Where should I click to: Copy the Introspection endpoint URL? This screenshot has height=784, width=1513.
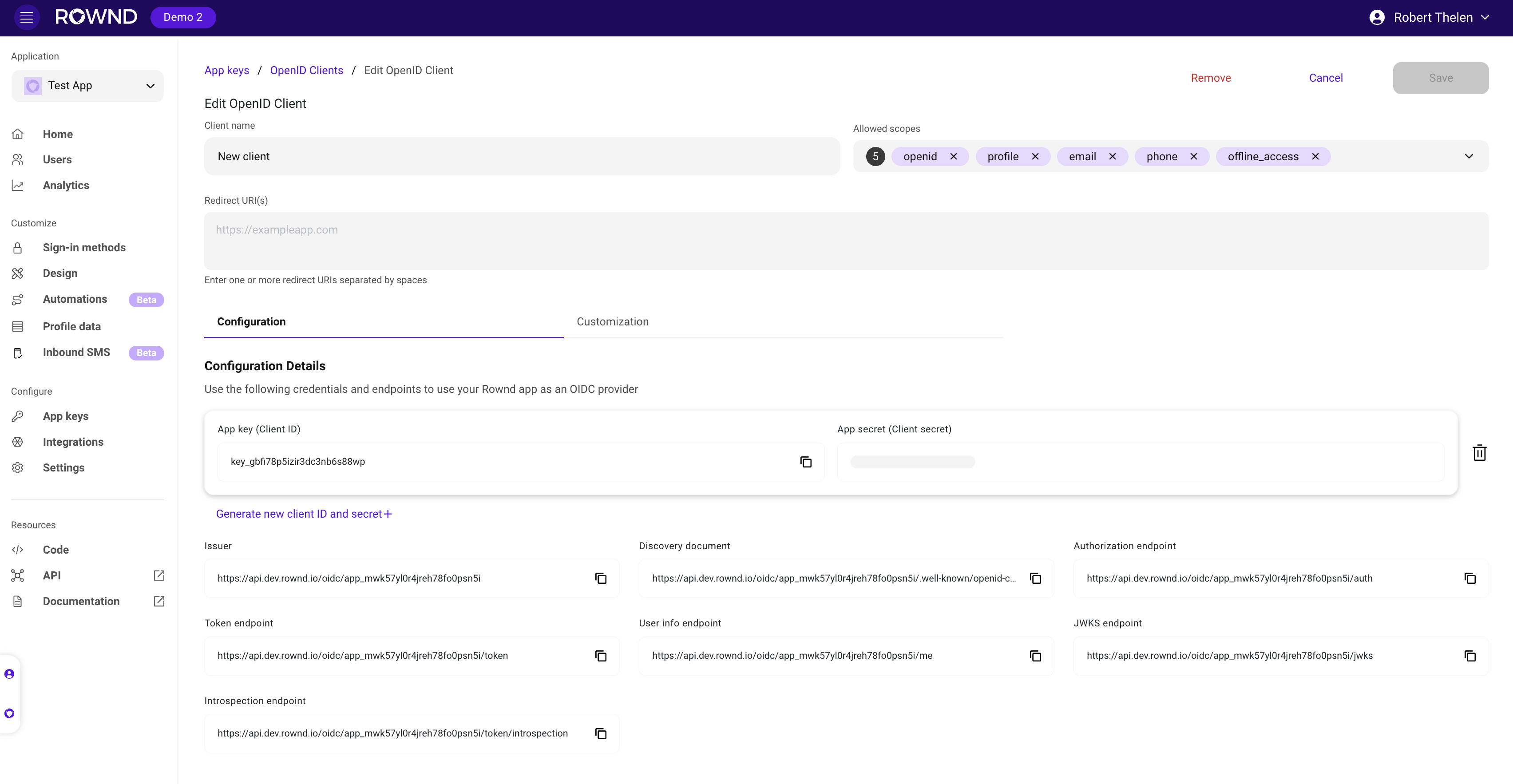click(x=600, y=733)
